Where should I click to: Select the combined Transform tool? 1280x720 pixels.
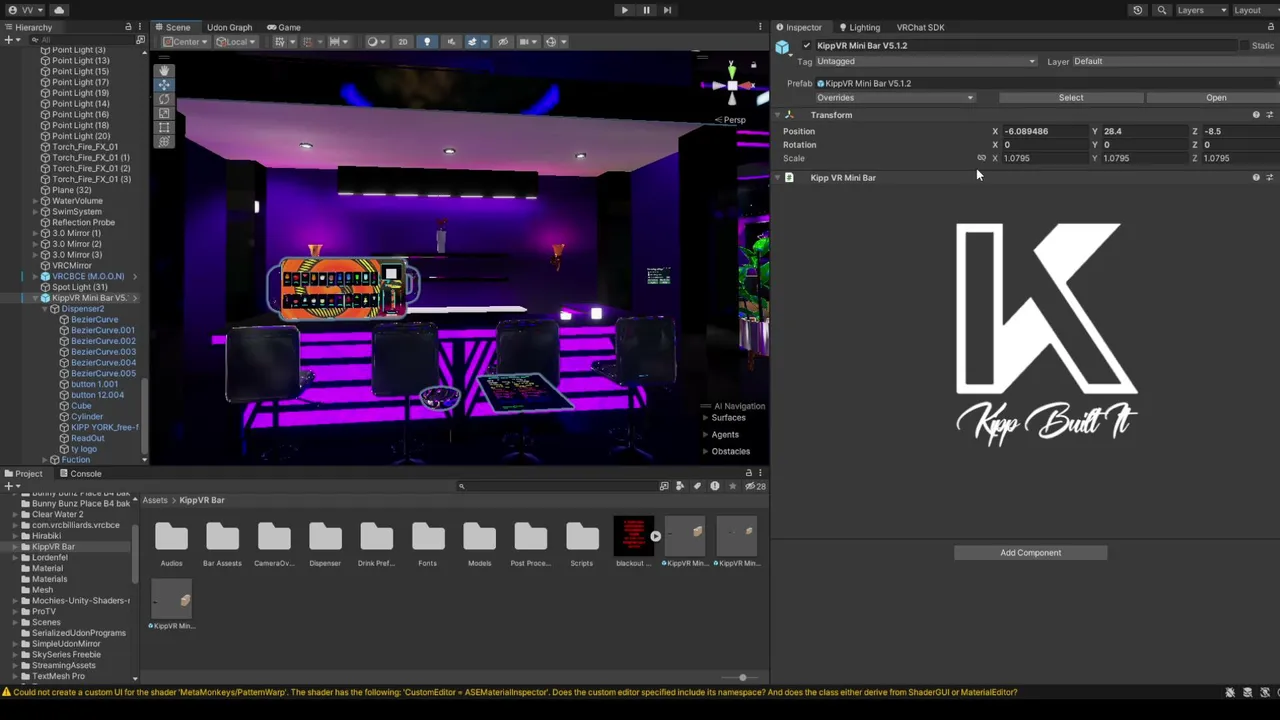[164, 141]
